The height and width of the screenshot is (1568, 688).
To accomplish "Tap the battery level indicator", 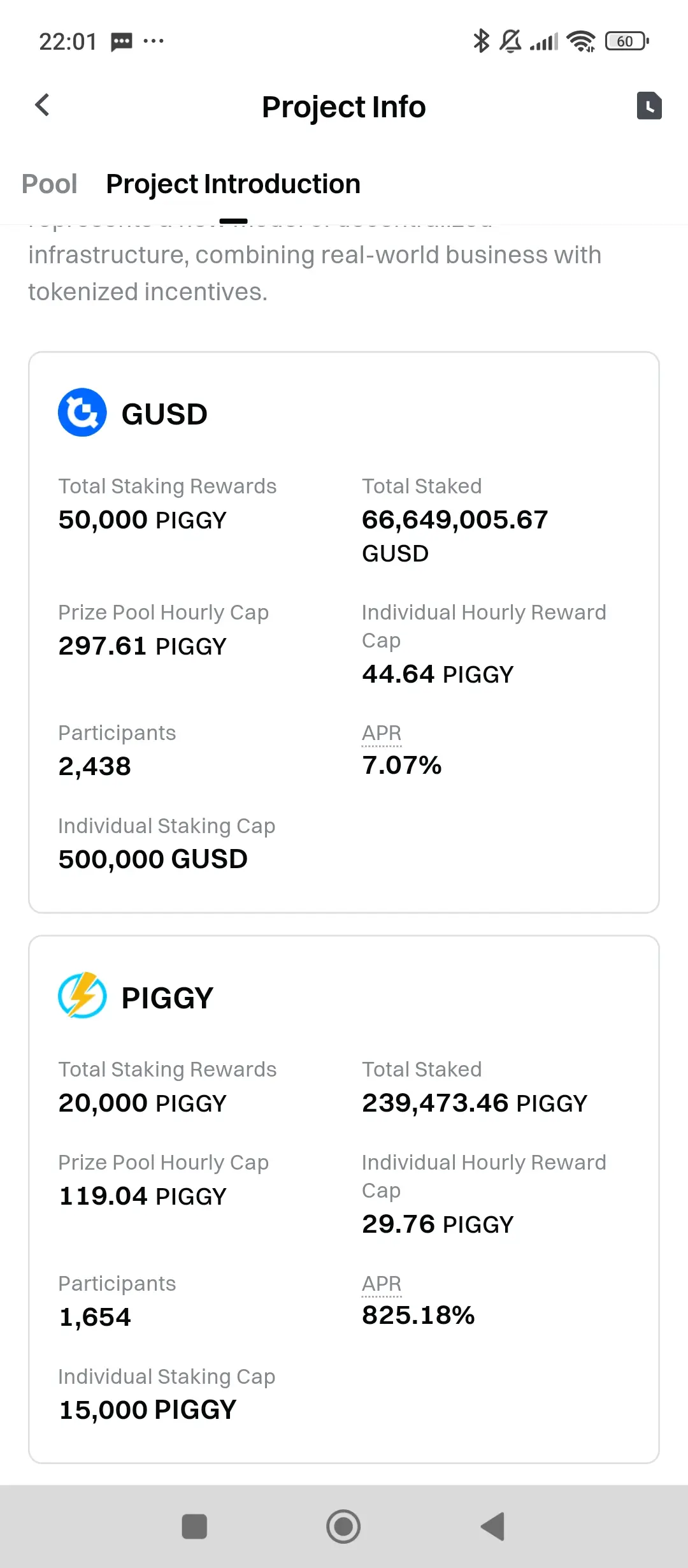I will (627, 41).
